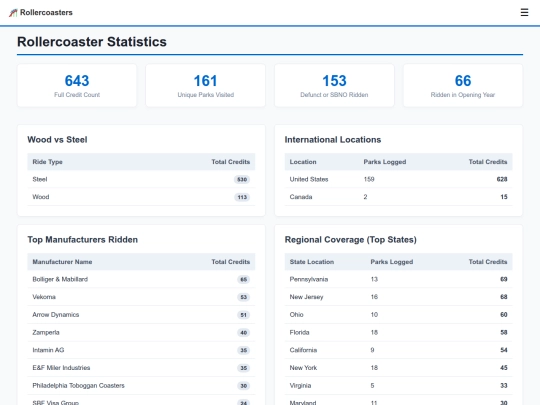Click the Steel credits badge 530
The height and width of the screenshot is (405, 540).
pyautogui.click(x=242, y=179)
